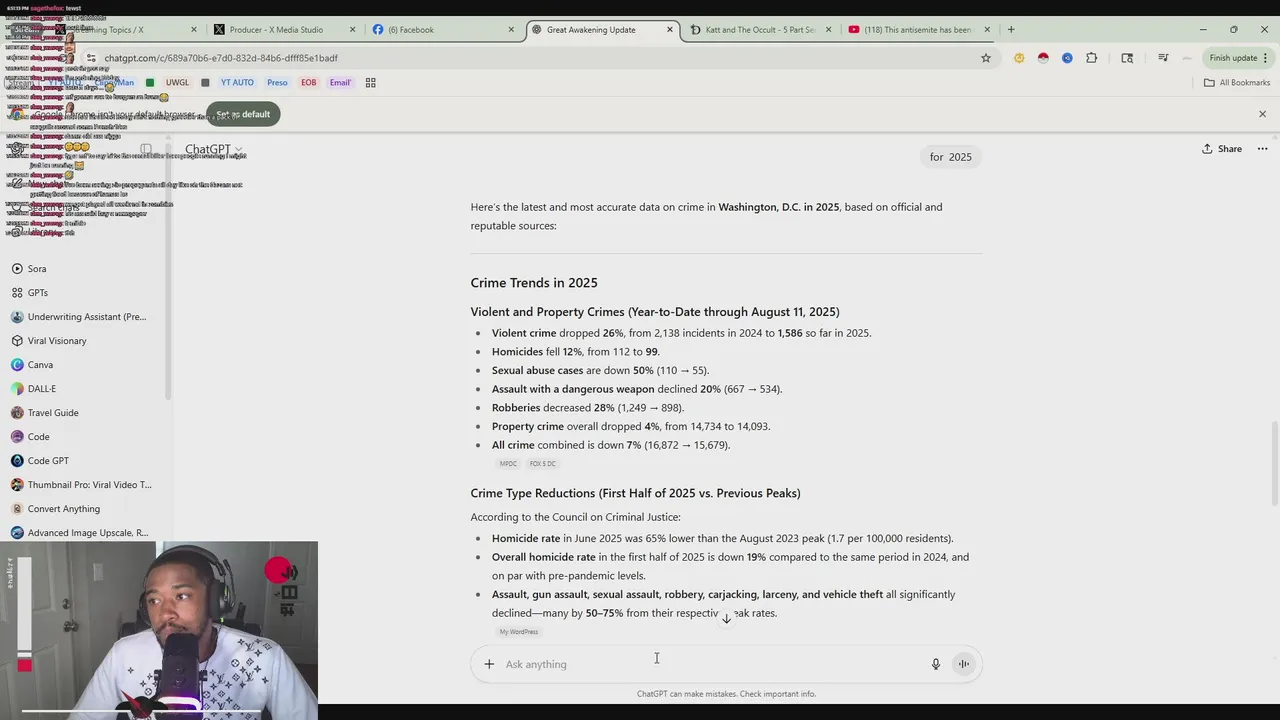Open the Preso bookmark
This screenshot has height=720, width=1280.
coord(277,83)
